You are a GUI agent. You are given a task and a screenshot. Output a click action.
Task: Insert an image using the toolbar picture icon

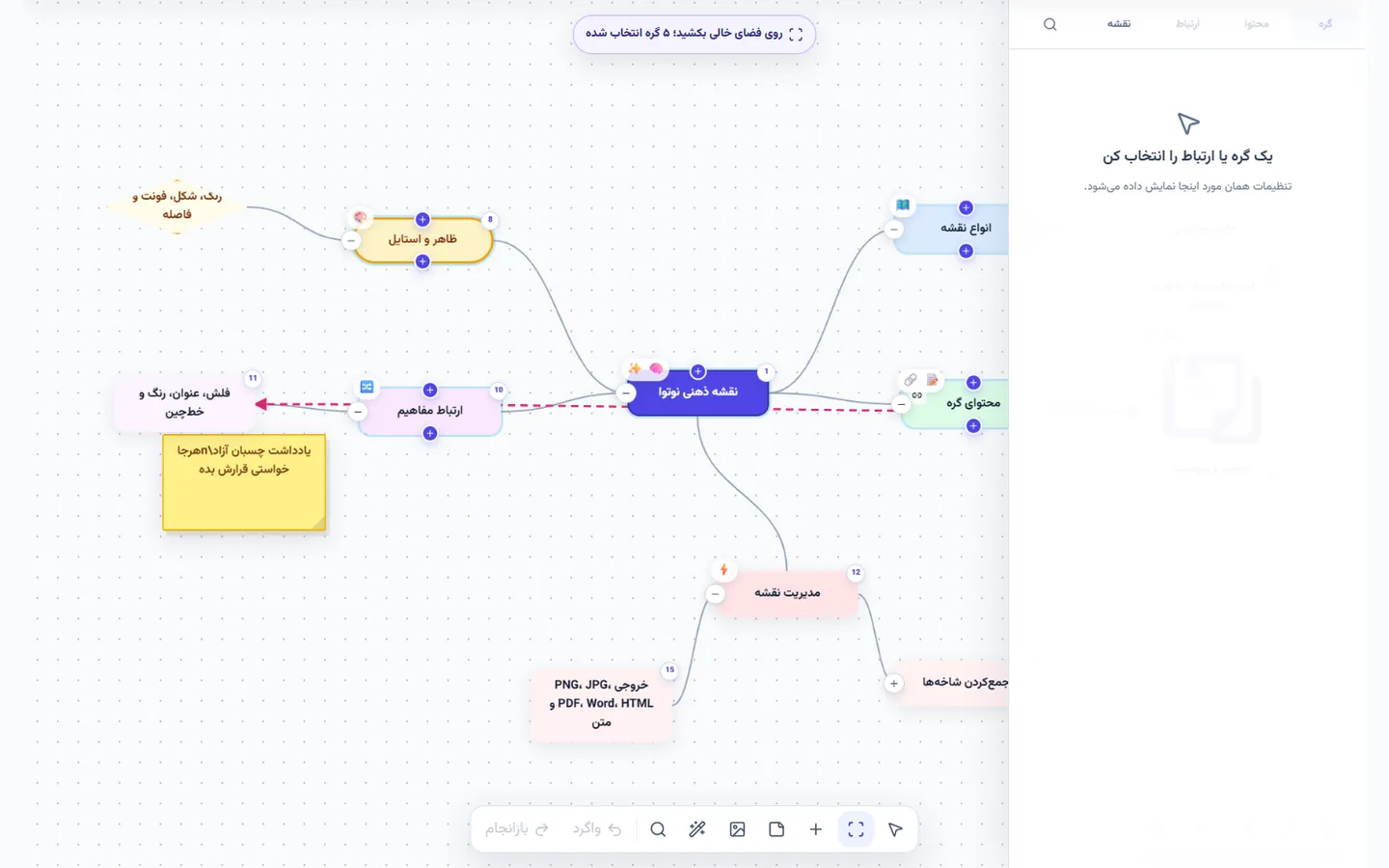[x=737, y=829]
